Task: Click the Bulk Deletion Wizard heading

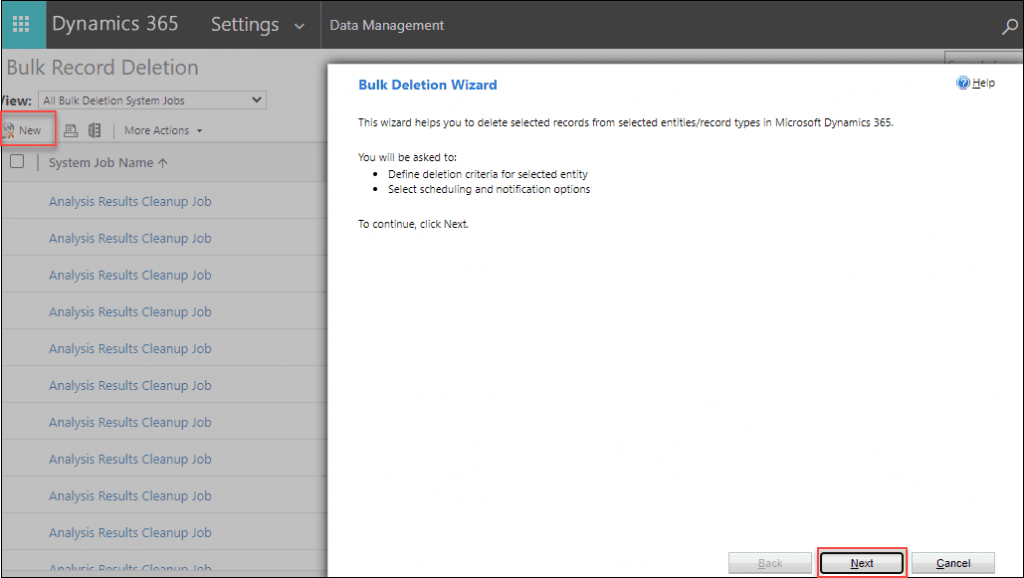Action: 428,85
